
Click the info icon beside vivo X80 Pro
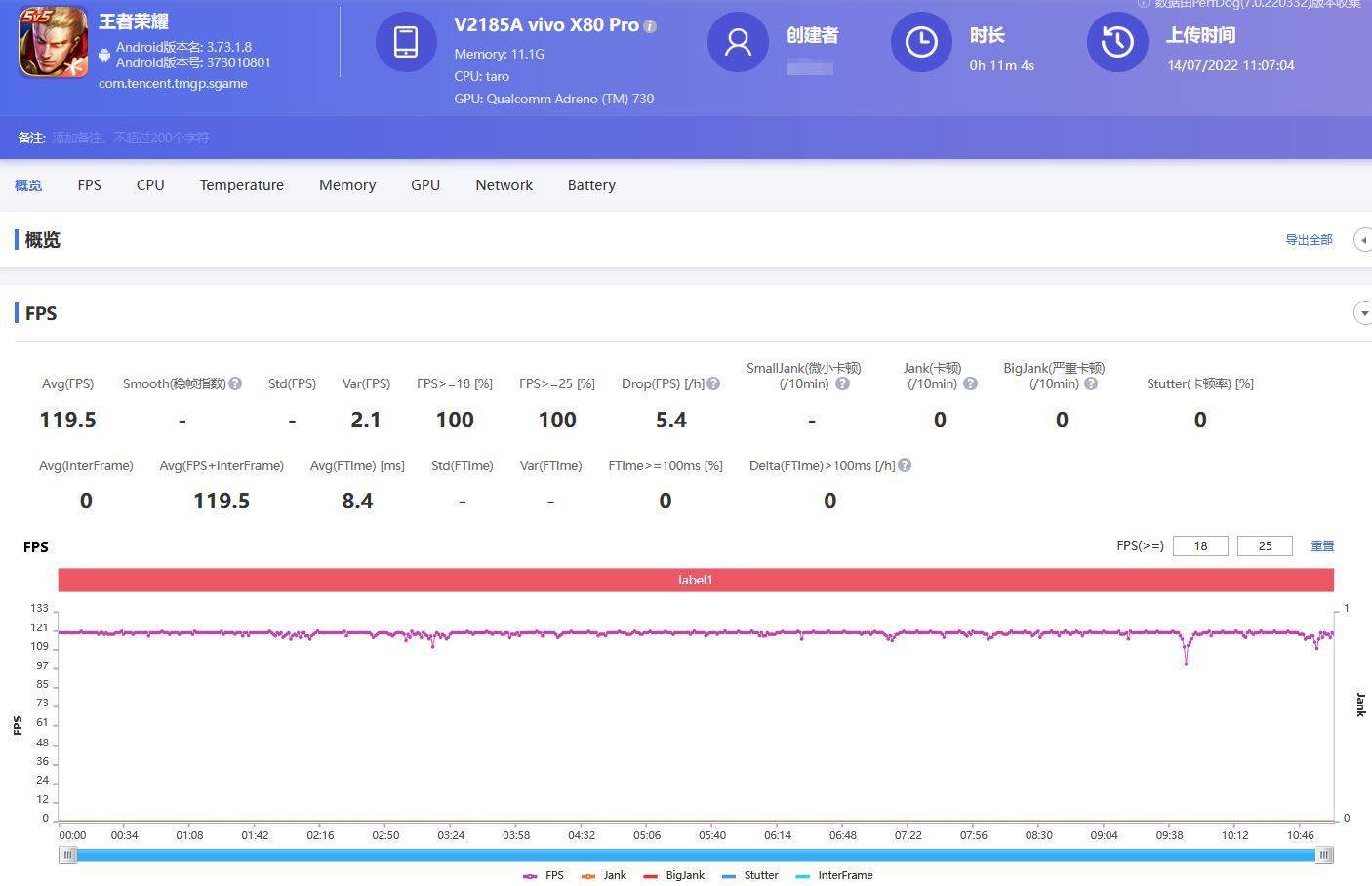(651, 26)
